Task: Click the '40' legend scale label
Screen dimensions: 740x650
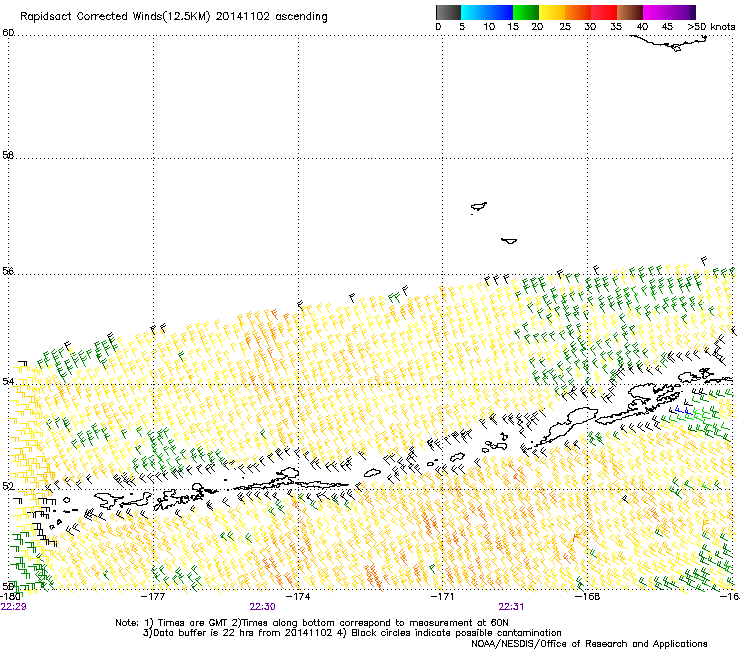Action: [642, 26]
